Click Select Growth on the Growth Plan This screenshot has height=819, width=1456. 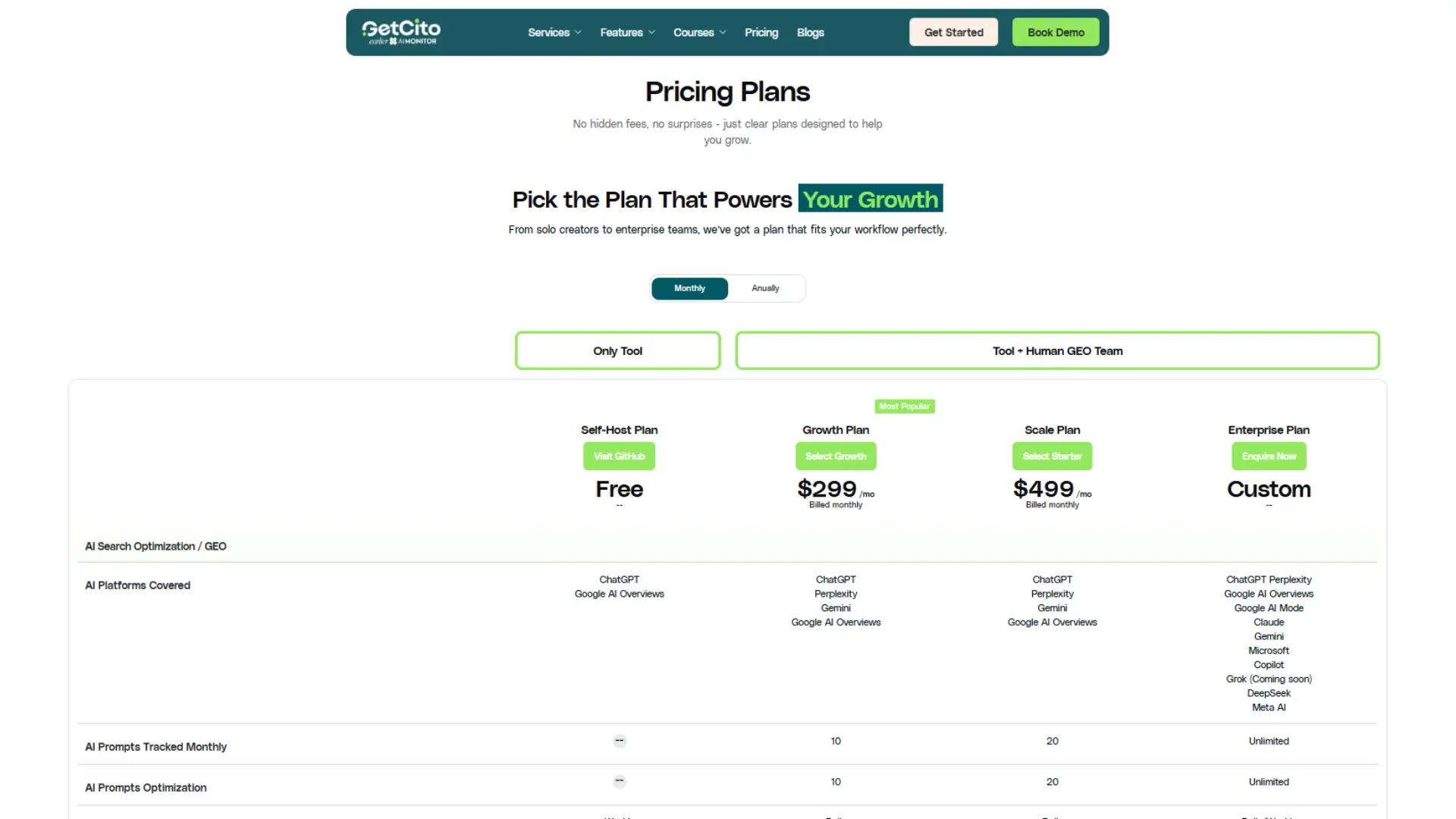(x=835, y=456)
